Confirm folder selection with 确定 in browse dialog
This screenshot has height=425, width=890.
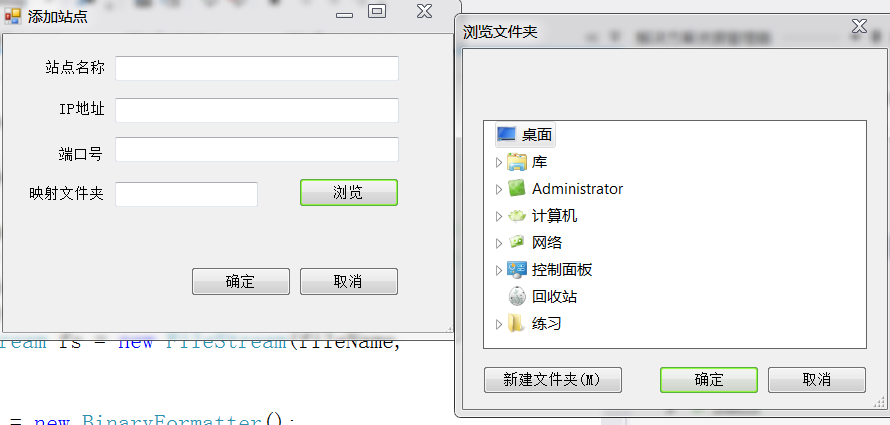tap(708, 380)
